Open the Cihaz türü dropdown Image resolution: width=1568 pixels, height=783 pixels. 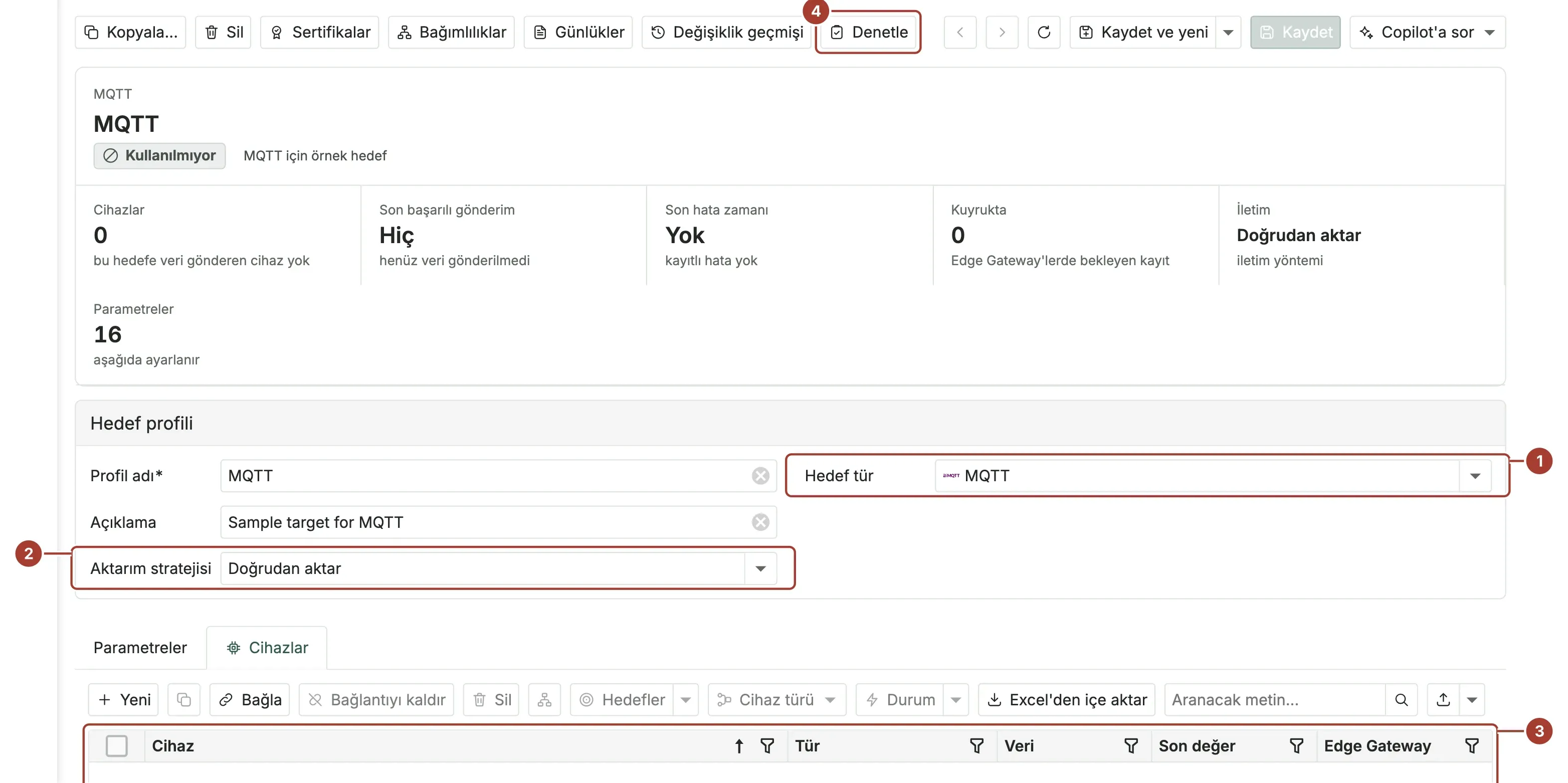(776, 700)
